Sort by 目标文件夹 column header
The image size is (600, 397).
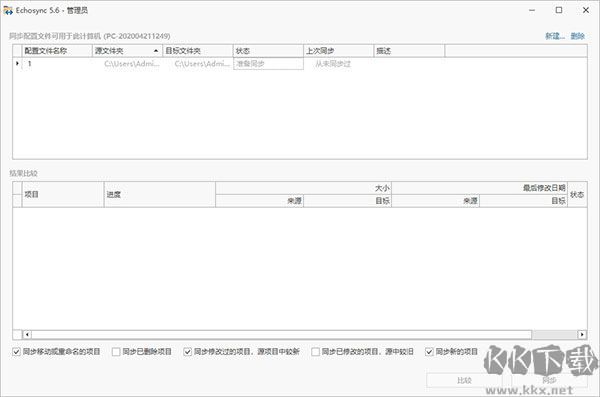198,51
